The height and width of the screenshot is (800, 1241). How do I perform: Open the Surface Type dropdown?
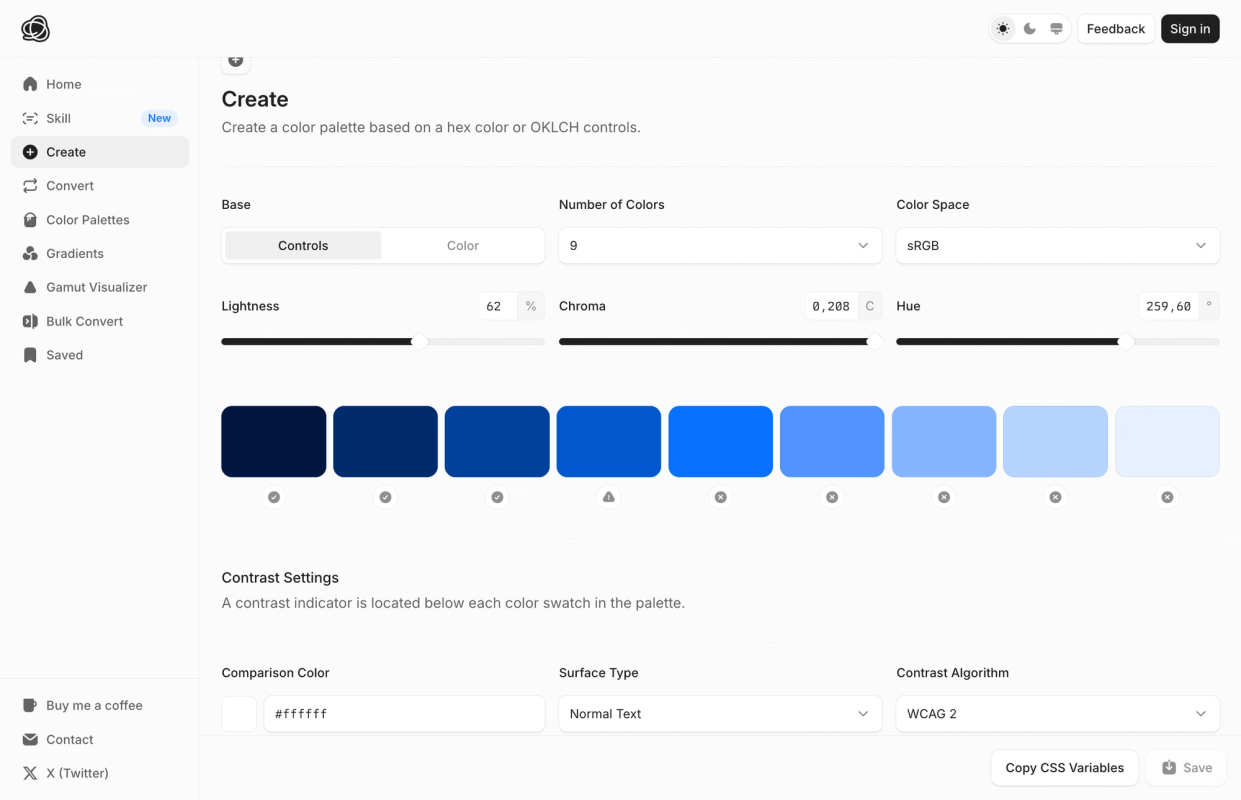click(x=720, y=714)
